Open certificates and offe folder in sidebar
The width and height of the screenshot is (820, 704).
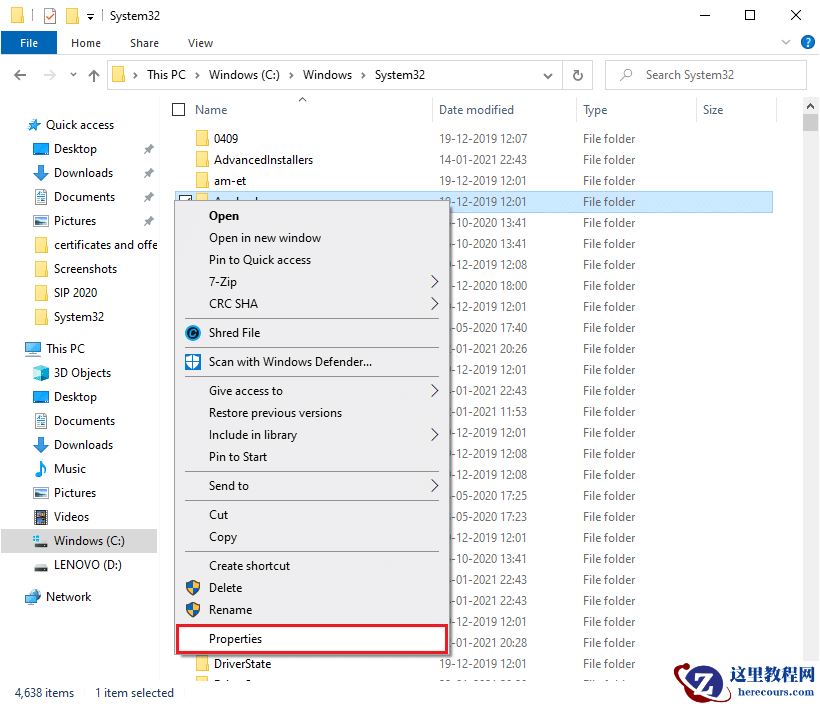tap(105, 245)
